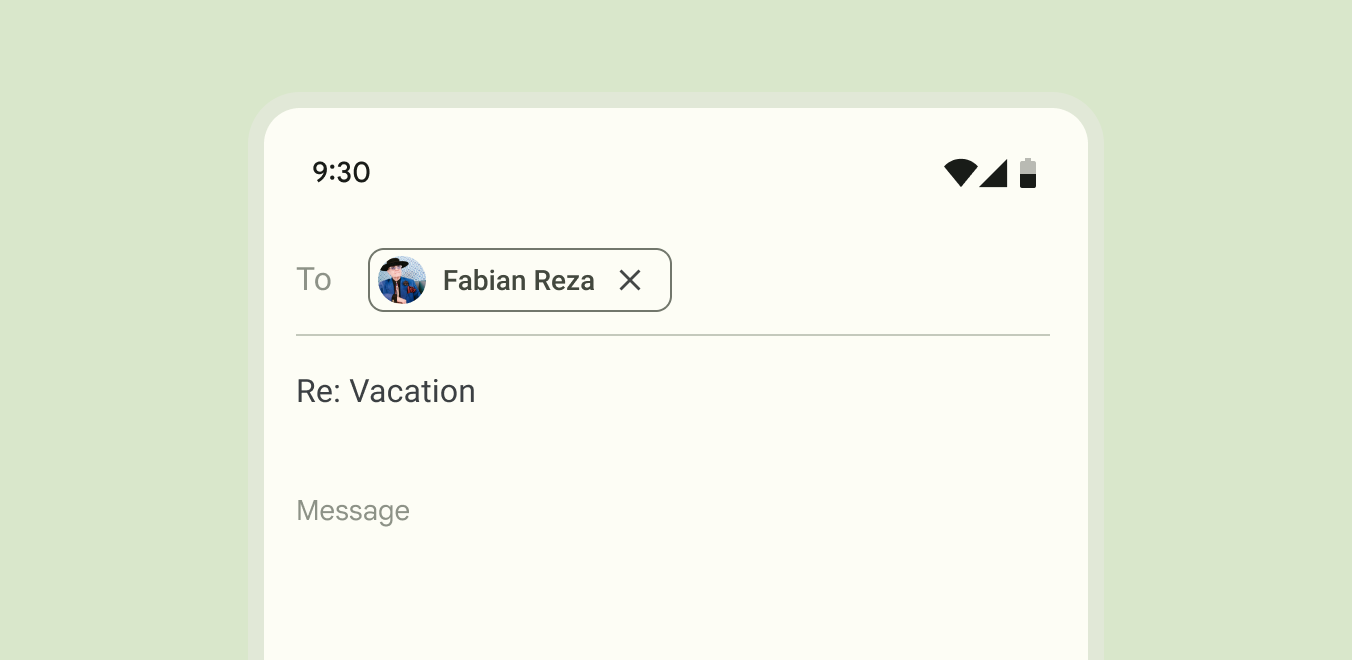Click the cellular signal strength icon
Viewport: 1352px width, 660px height.
coord(994,172)
